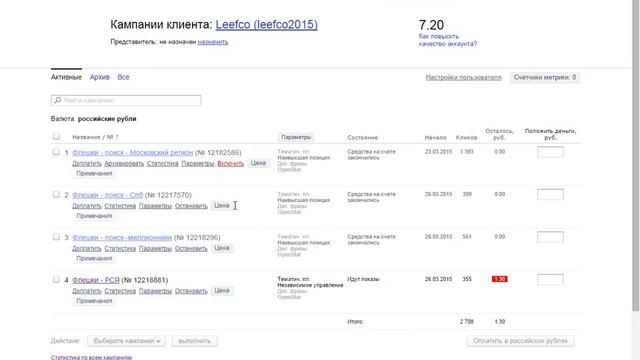Click payment amount field for campaign 12182586
The image size is (640, 360).
550,152
